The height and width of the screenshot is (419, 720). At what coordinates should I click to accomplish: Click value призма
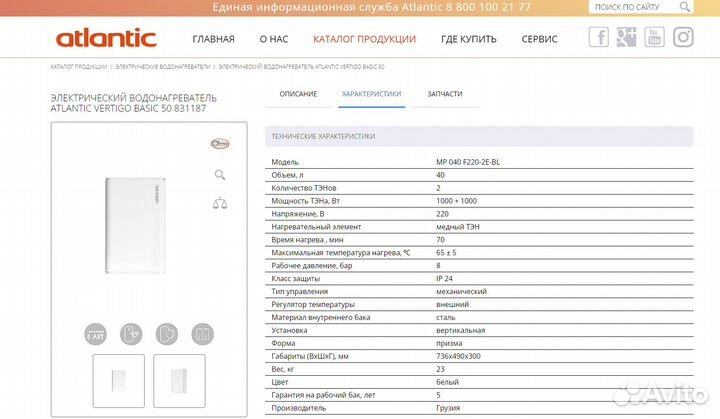[x=449, y=343]
